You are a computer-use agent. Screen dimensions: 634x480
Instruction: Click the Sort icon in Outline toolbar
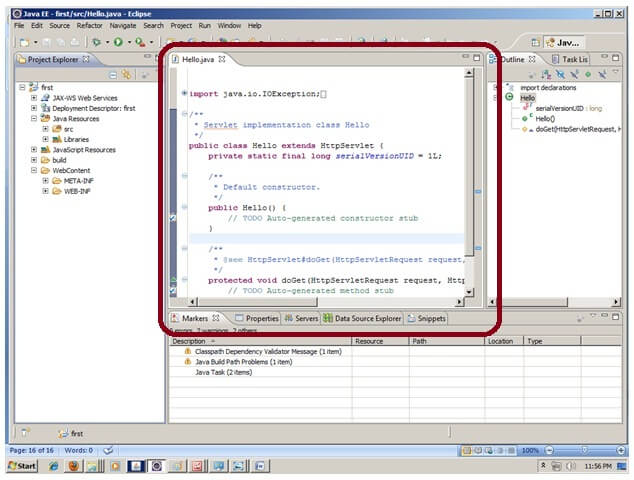click(546, 74)
